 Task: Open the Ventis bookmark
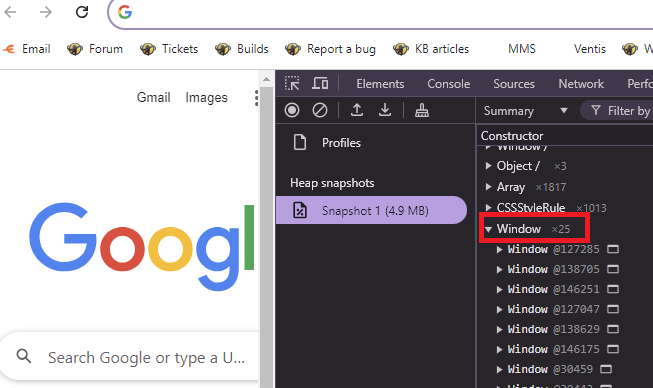coord(589,49)
